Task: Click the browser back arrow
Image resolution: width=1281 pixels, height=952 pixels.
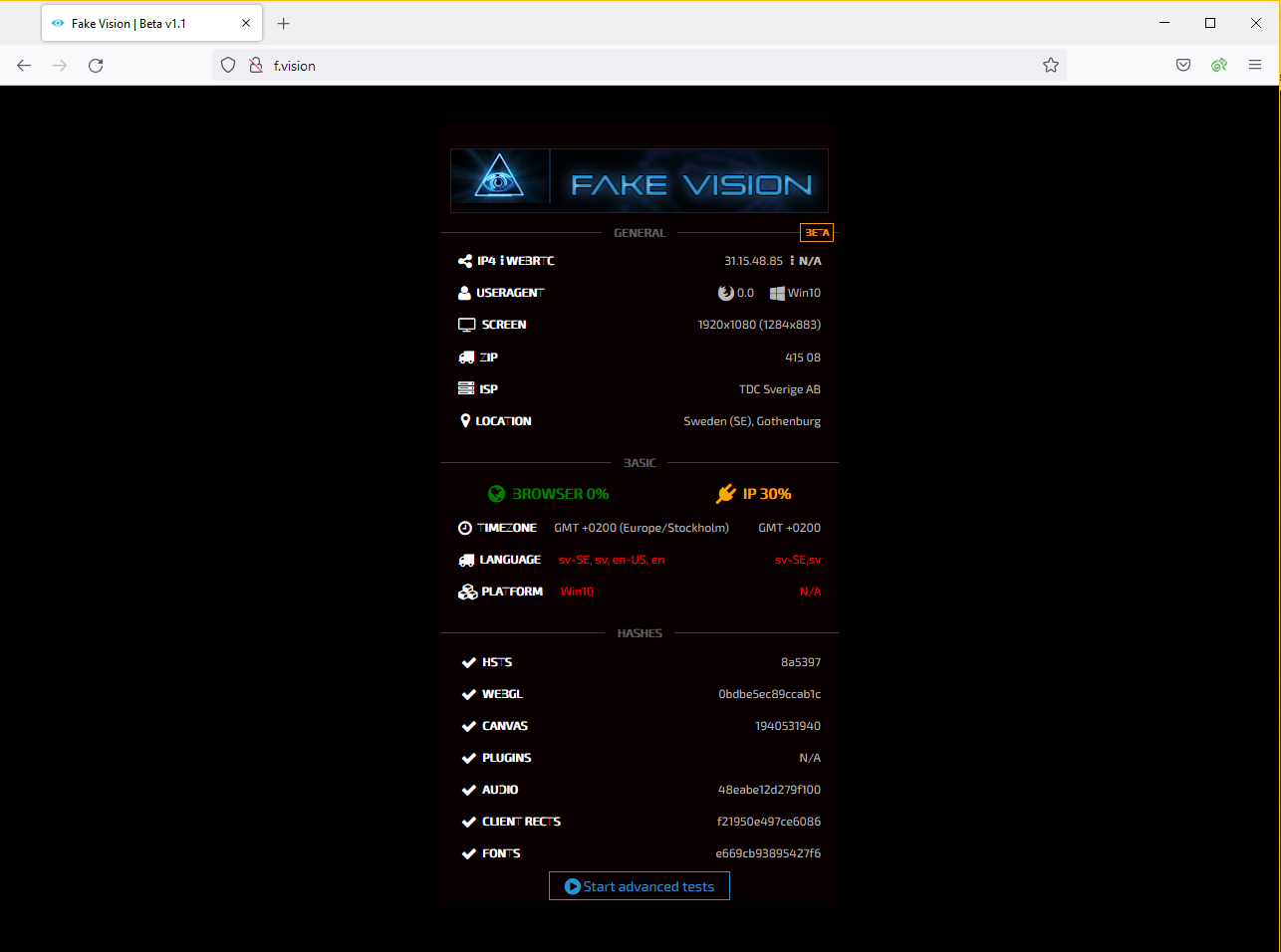Action: [24, 66]
